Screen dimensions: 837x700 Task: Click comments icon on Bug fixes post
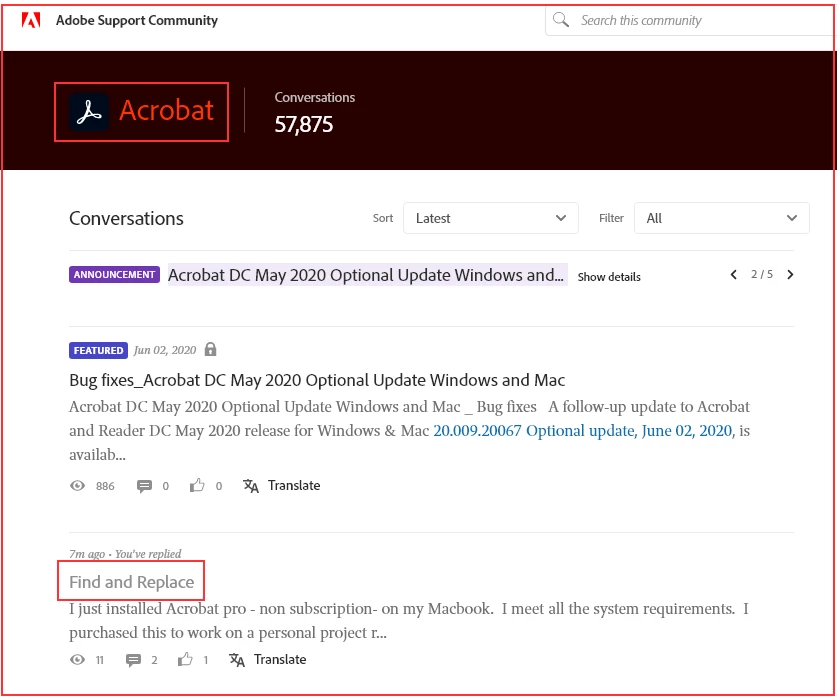tap(144, 486)
